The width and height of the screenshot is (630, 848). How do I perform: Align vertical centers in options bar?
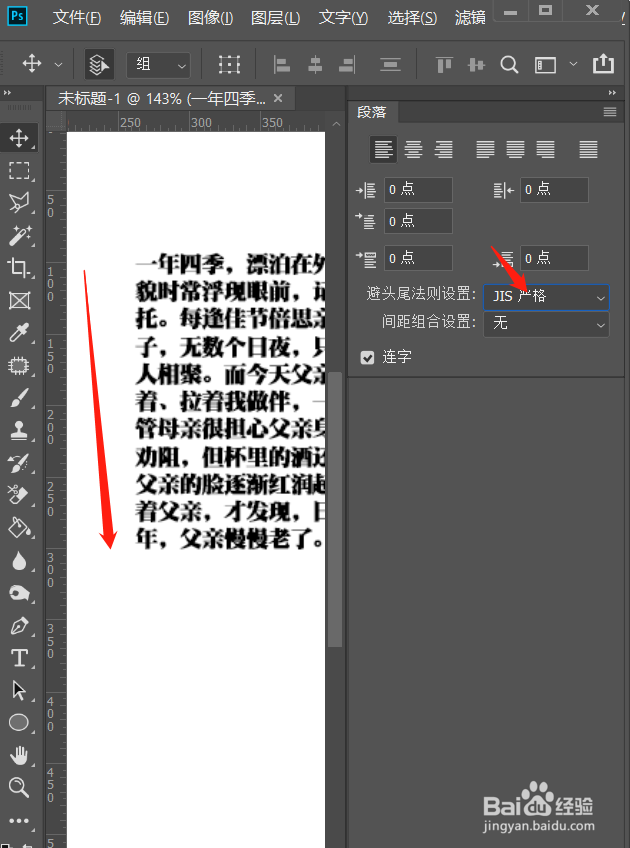point(476,65)
